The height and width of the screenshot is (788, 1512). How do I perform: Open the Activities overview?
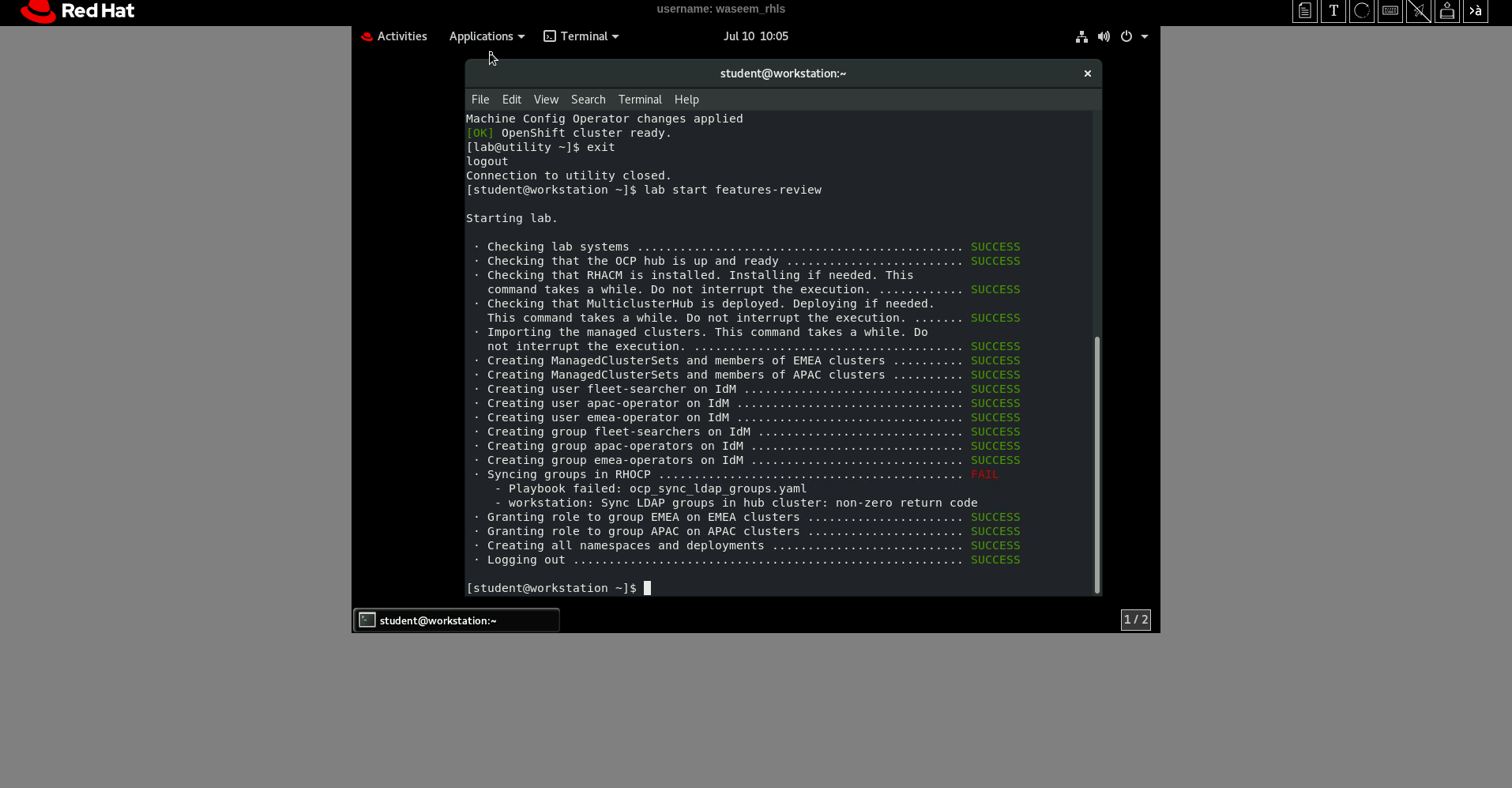point(394,36)
